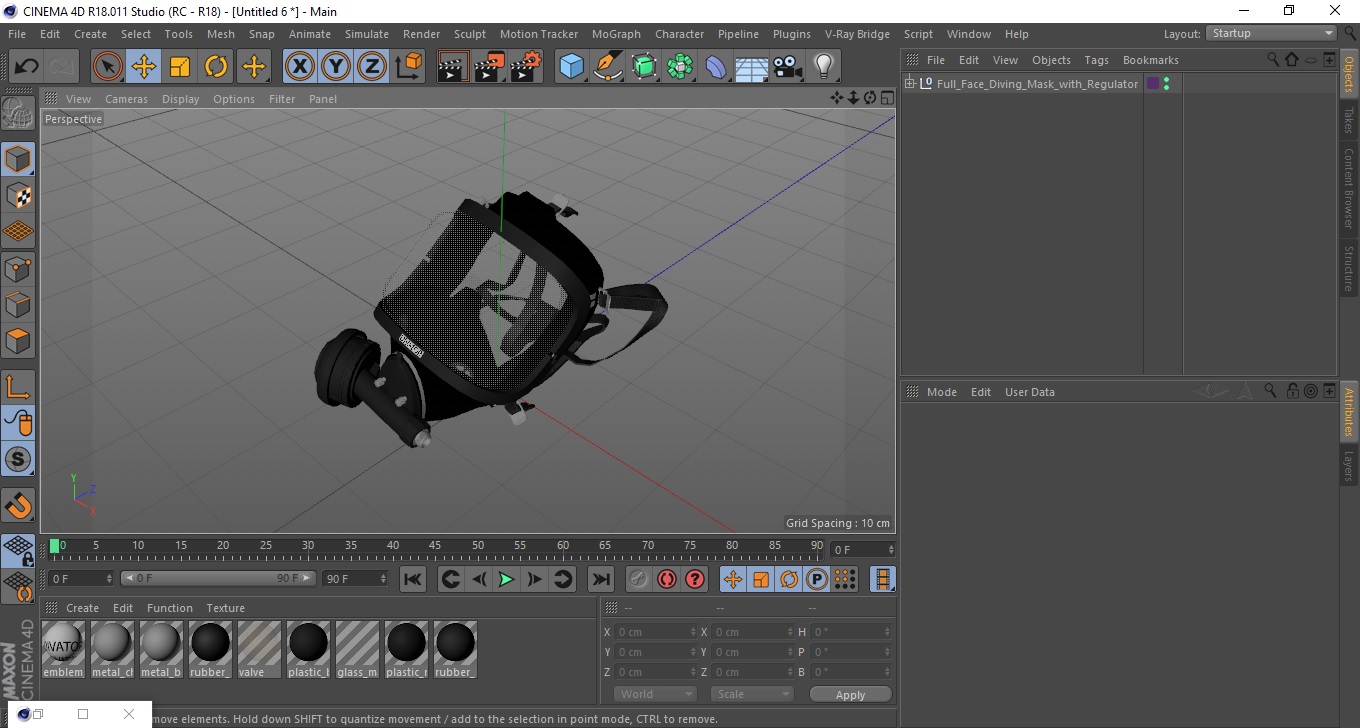This screenshot has width=1360, height=728.
Task: Expand Full_Face_Diving_Mask_with_Regulator object tree
Action: 910,84
